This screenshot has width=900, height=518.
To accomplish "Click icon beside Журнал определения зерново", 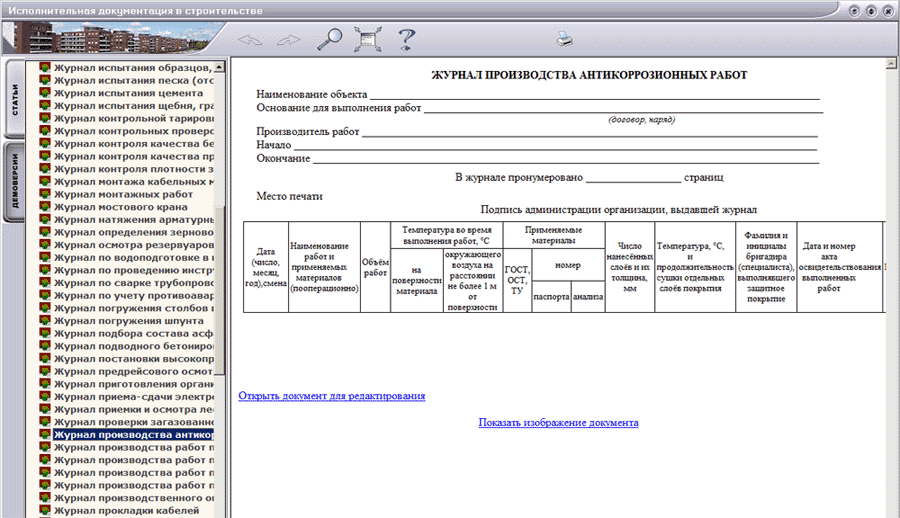I will pos(45,231).
